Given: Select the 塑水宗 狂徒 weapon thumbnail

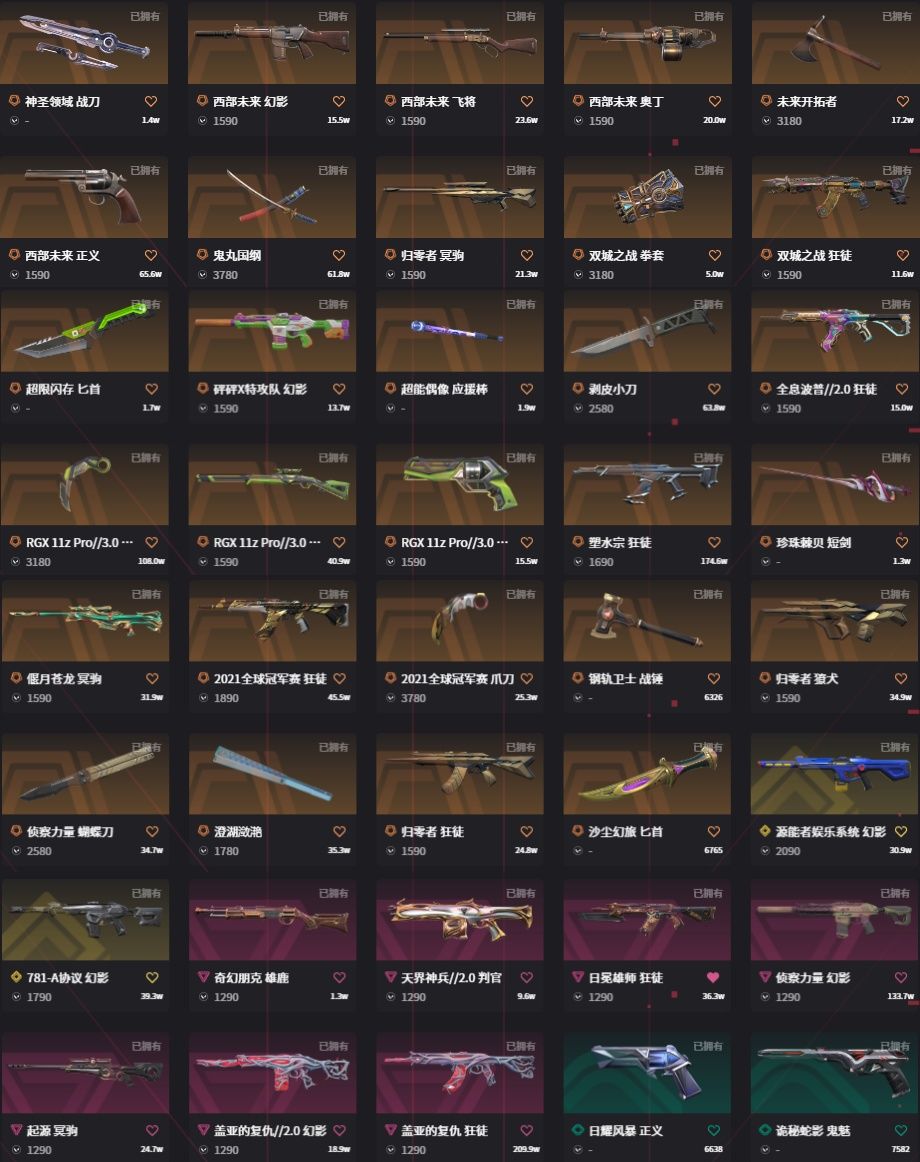Looking at the screenshot, I should click(647, 485).
